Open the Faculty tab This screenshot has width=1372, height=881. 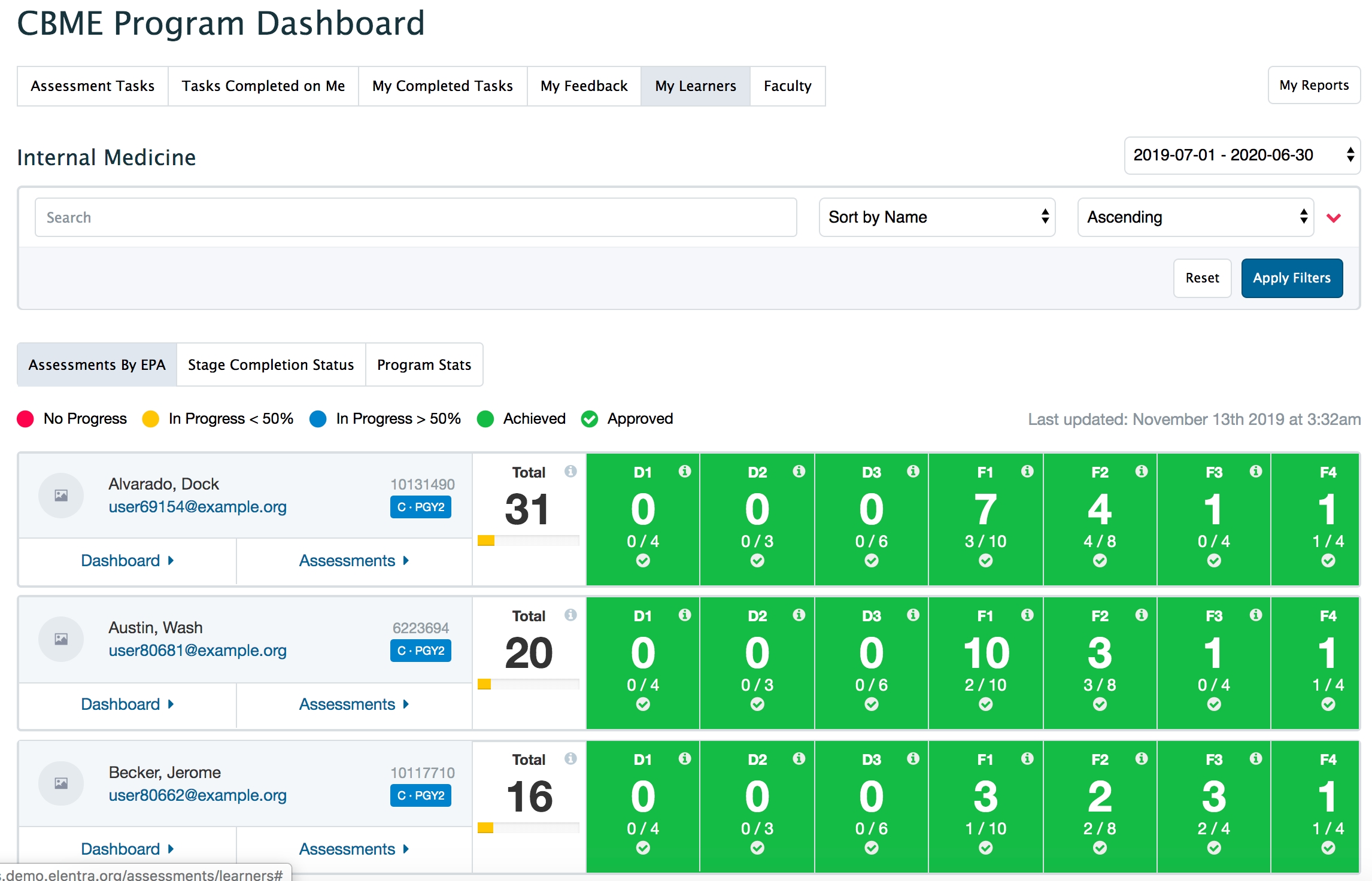click(x=787, y=86)
